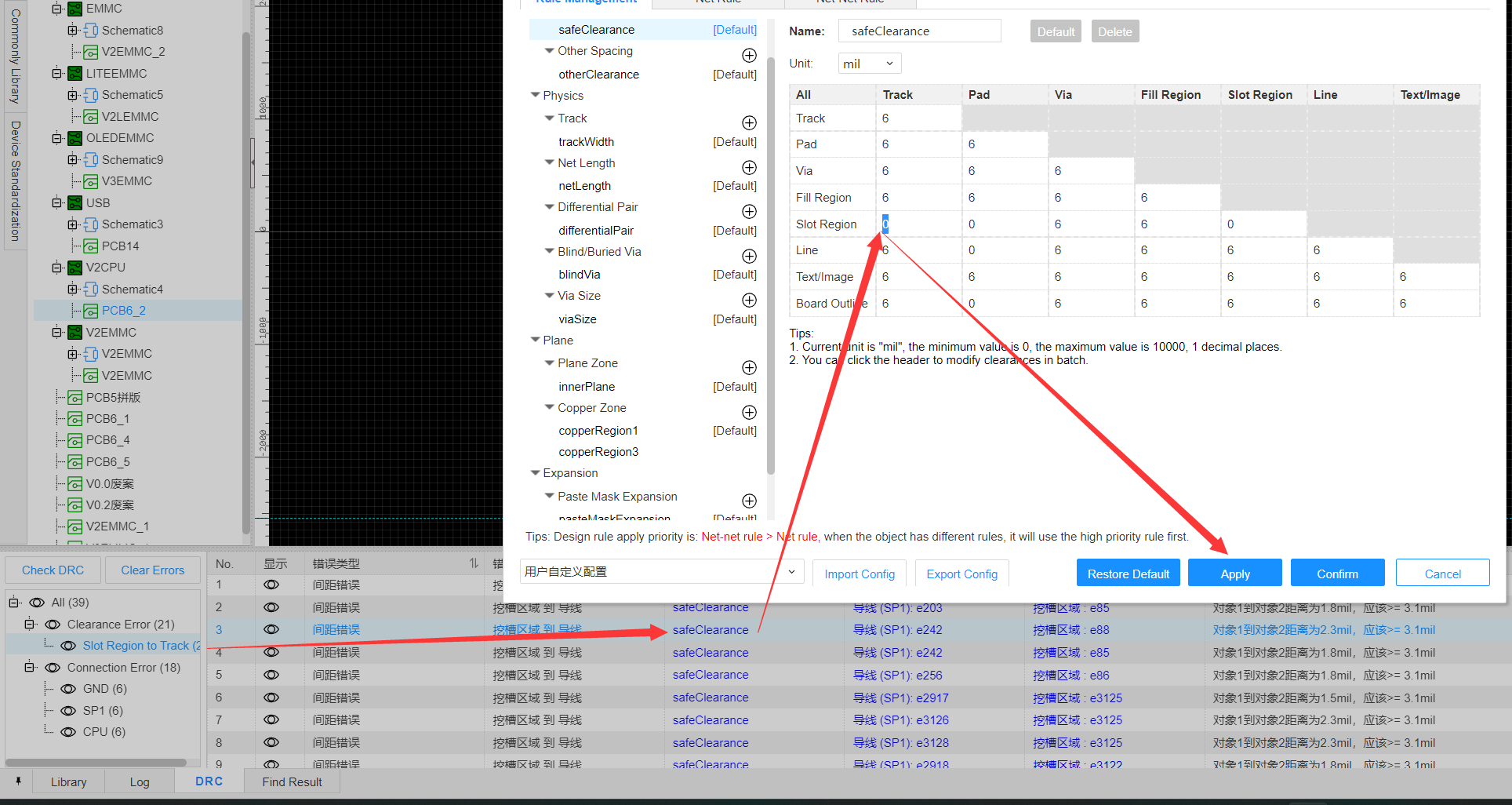
Task: Add a new Other Spacing rule
Action: (x=749, y=55)
